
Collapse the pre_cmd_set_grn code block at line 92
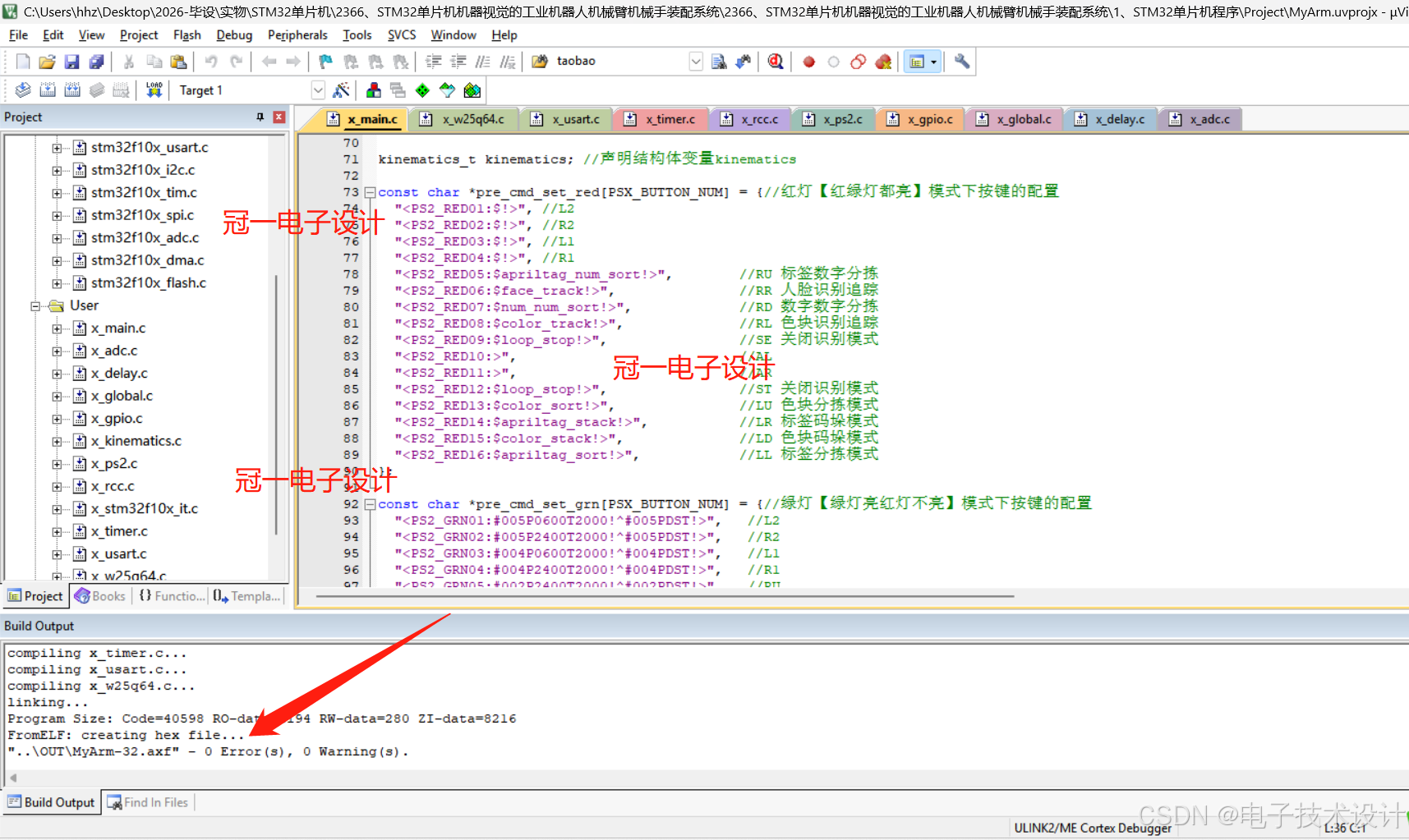[x=370, y=504]
